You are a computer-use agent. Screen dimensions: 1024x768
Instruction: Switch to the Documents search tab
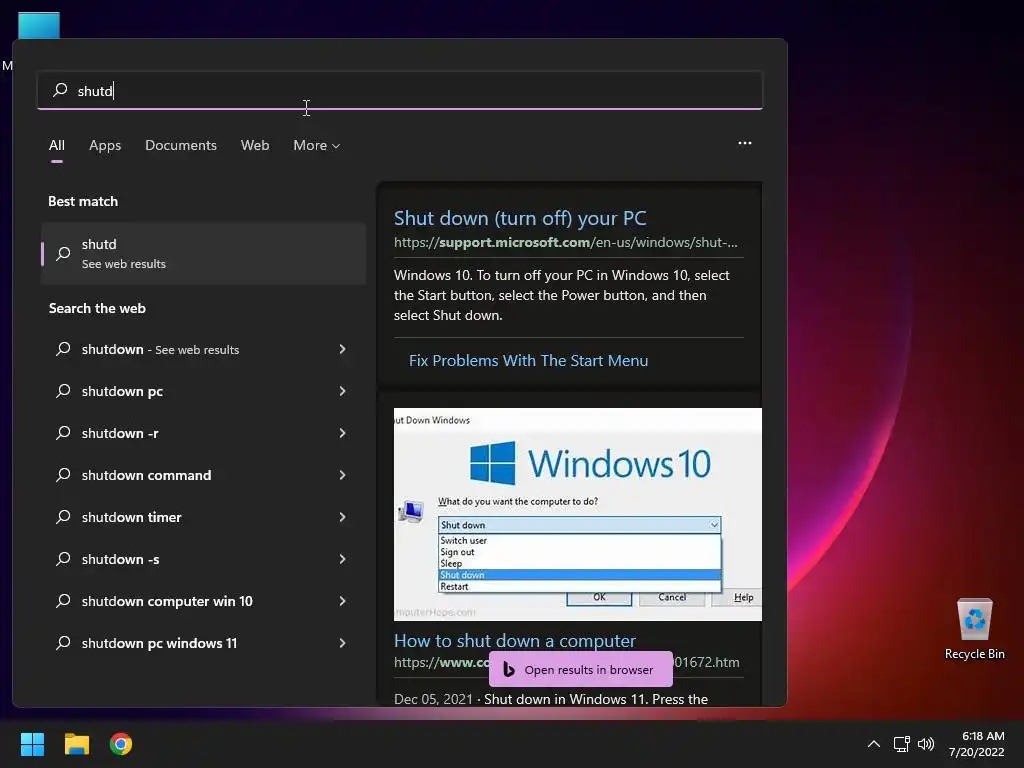tap(181, 146)
